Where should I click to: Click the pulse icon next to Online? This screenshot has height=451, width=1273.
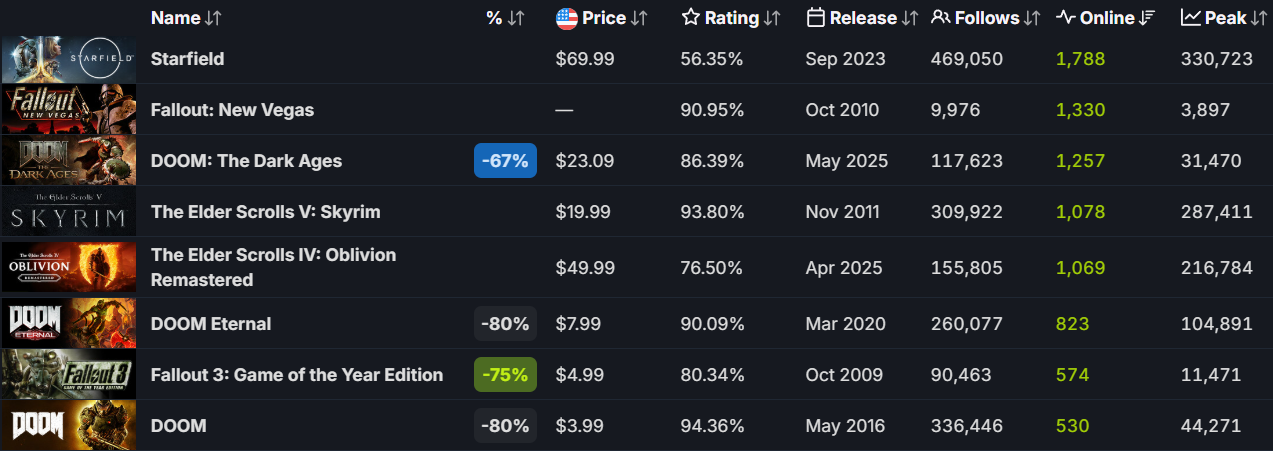coord(1066,18)
